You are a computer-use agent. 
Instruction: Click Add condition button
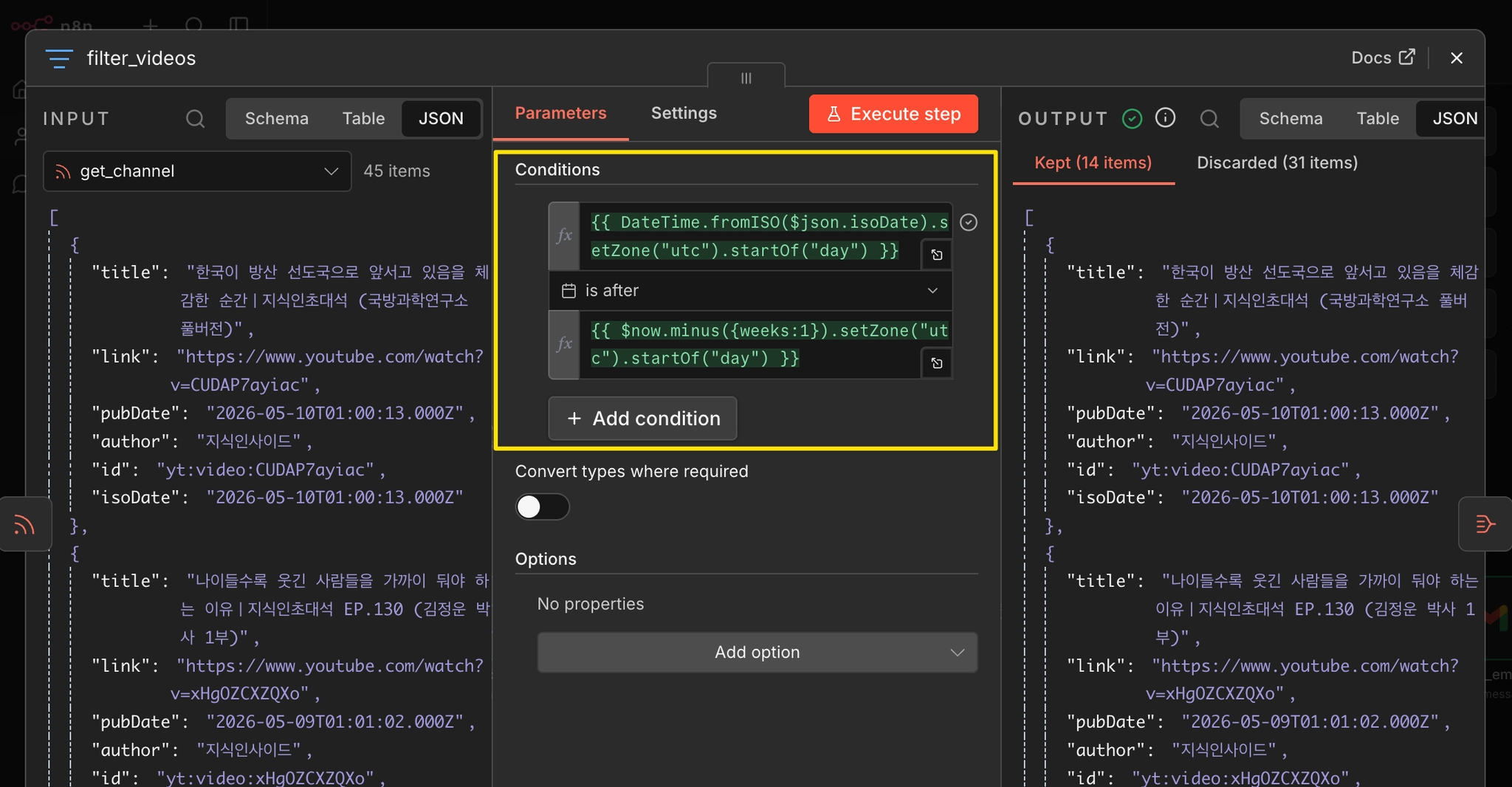(x=642, y=419)
